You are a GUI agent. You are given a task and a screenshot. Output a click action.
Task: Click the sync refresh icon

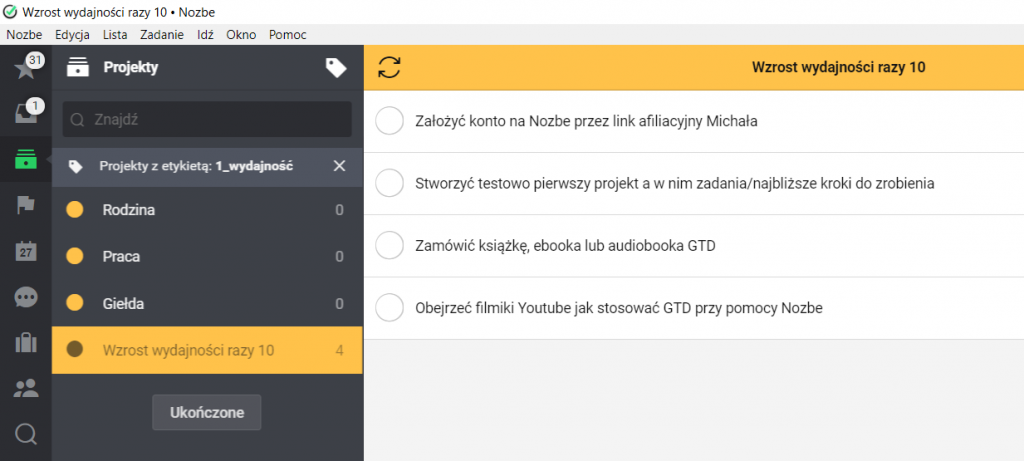[x=389, y=68]
